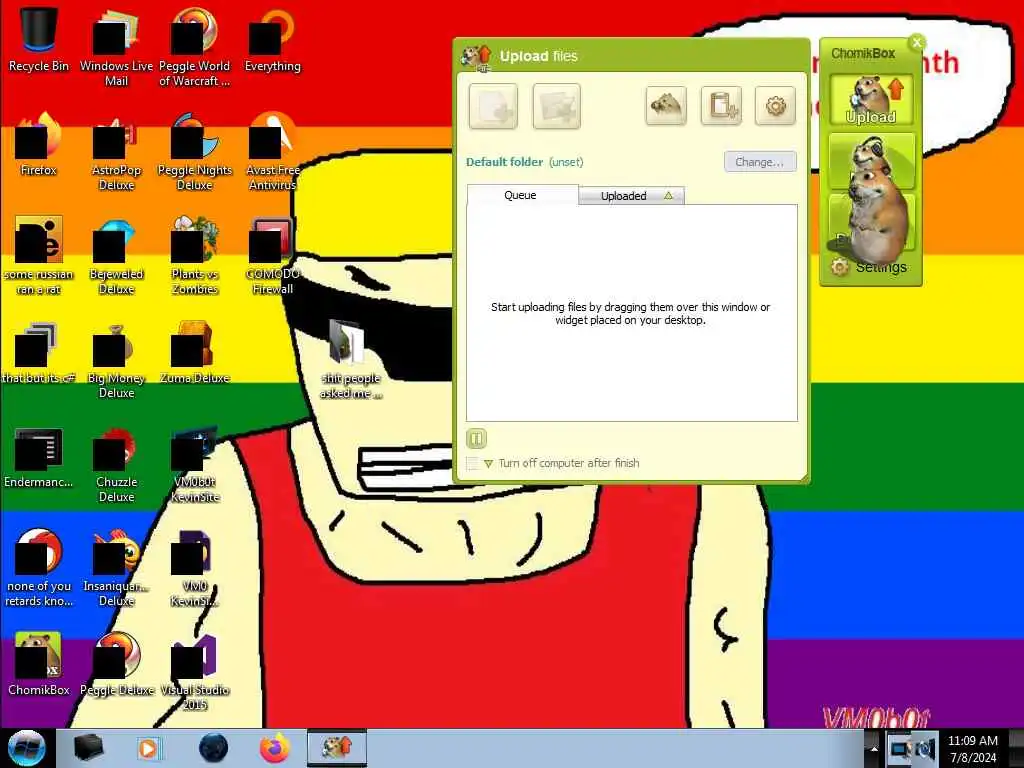Open the Windows Start menu

pyautogui.click(x=27, y=748)
